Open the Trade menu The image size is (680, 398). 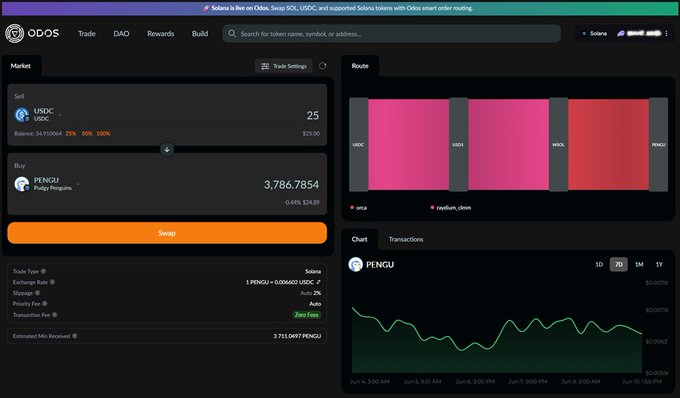[87, 33]
